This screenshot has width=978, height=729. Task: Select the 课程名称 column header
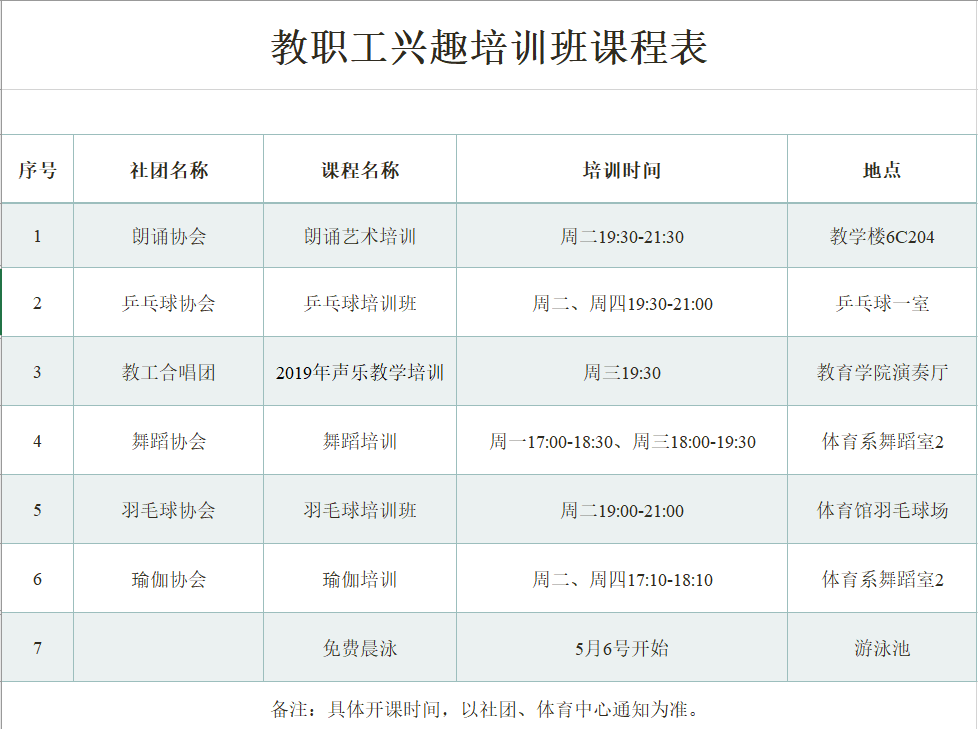coord(360,168)
